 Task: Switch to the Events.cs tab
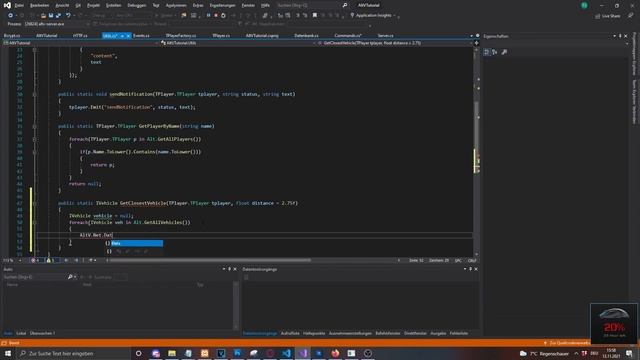[141, 36]
